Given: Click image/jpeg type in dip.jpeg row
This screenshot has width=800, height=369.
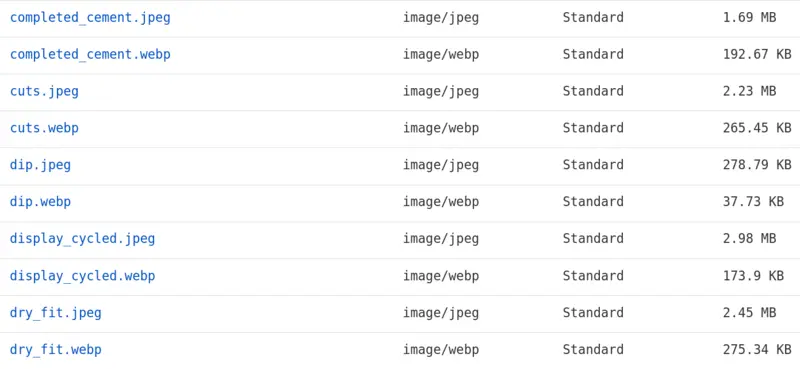Looking at the screenshot, I should [441, 165].
